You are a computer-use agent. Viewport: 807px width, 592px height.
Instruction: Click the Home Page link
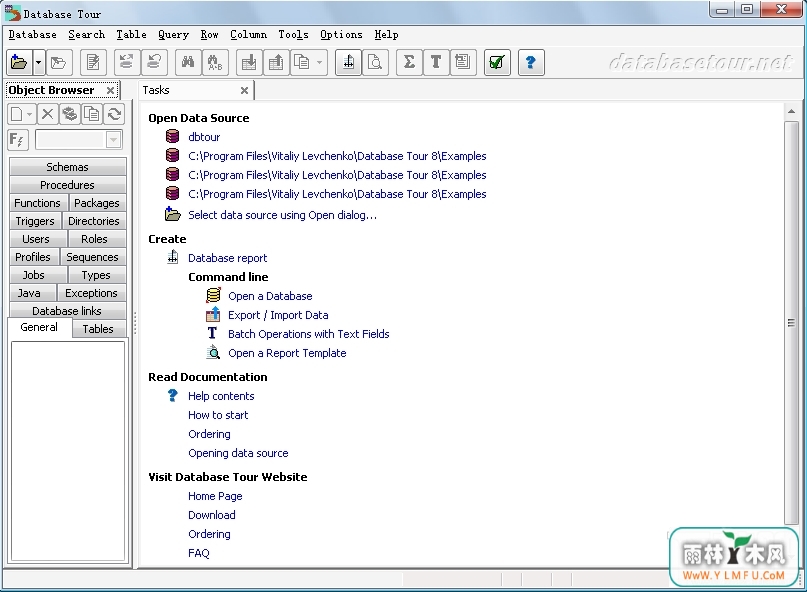coord(215,496)
